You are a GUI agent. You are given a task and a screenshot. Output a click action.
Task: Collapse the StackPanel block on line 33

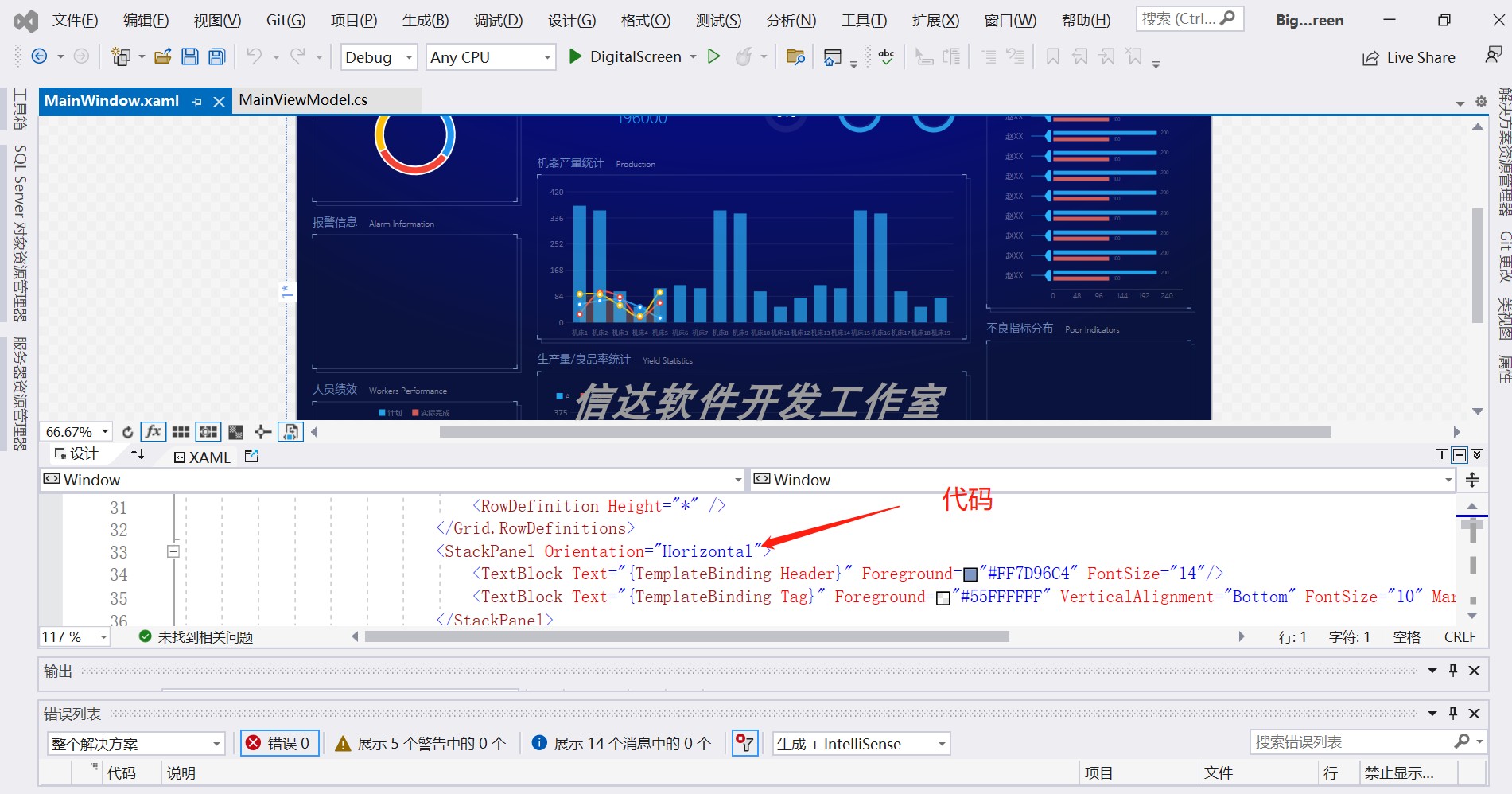click(x=173, y=551)
